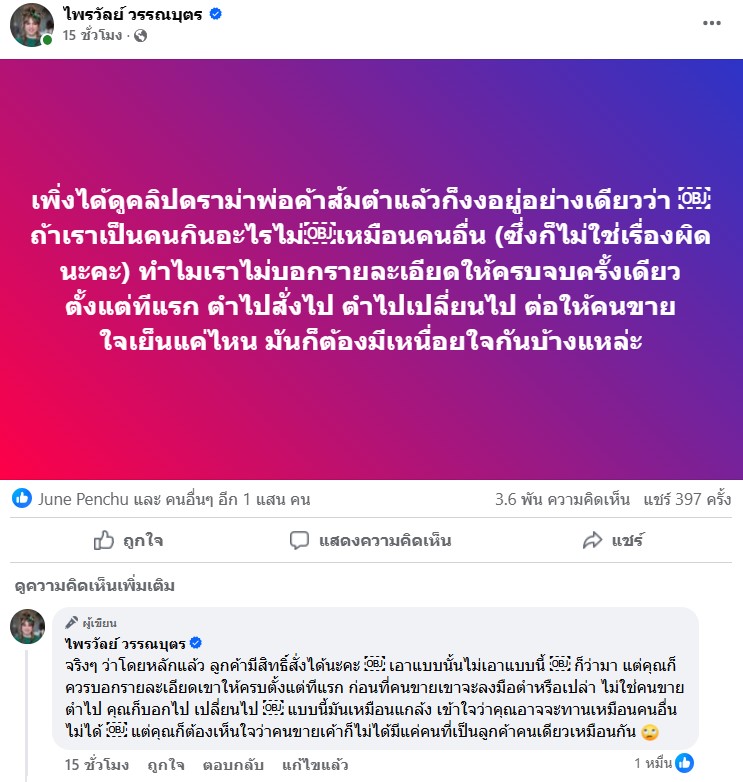The width and height of the screenshot is (743, 782).
Task: Click the post's 15 ชั่วโมง timestamp
Action: (92, 35)
